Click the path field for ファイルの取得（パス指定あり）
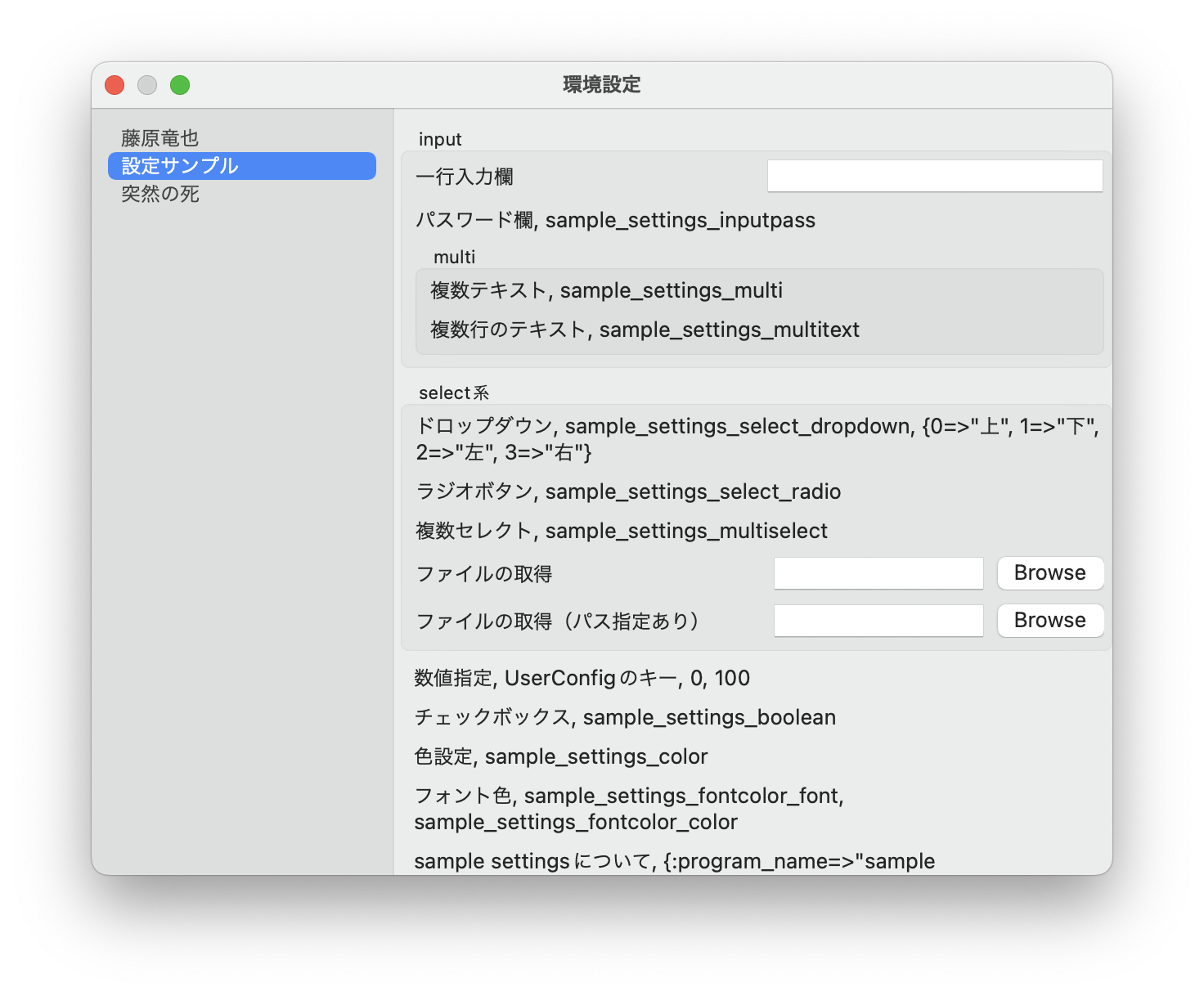The width and height of the screenshot is (1204, 996). tap(878, 621)
